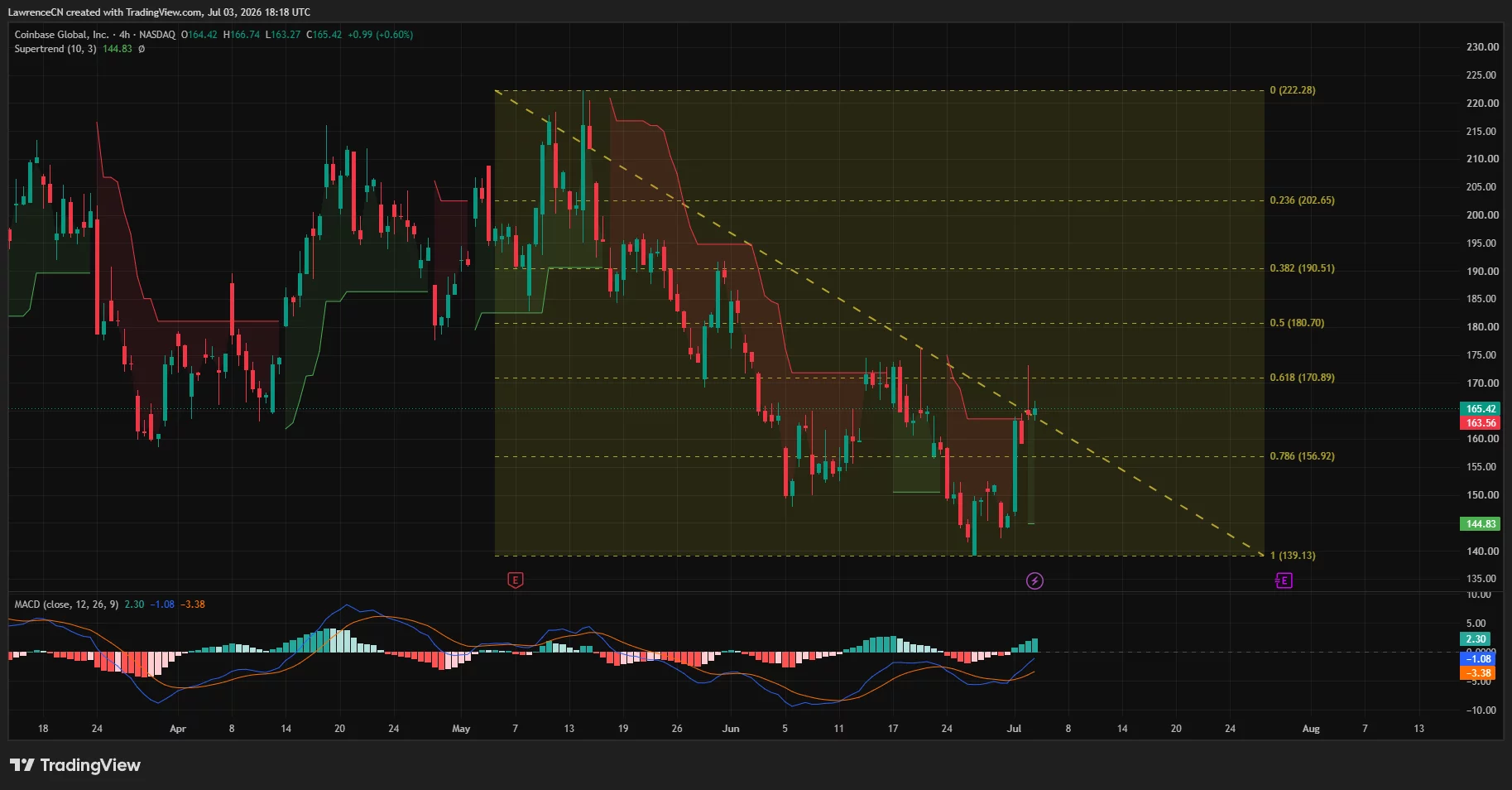Click the 150.00 price scale label
This screenshot has width=1512, height=790.
(x=1482, y=495)
